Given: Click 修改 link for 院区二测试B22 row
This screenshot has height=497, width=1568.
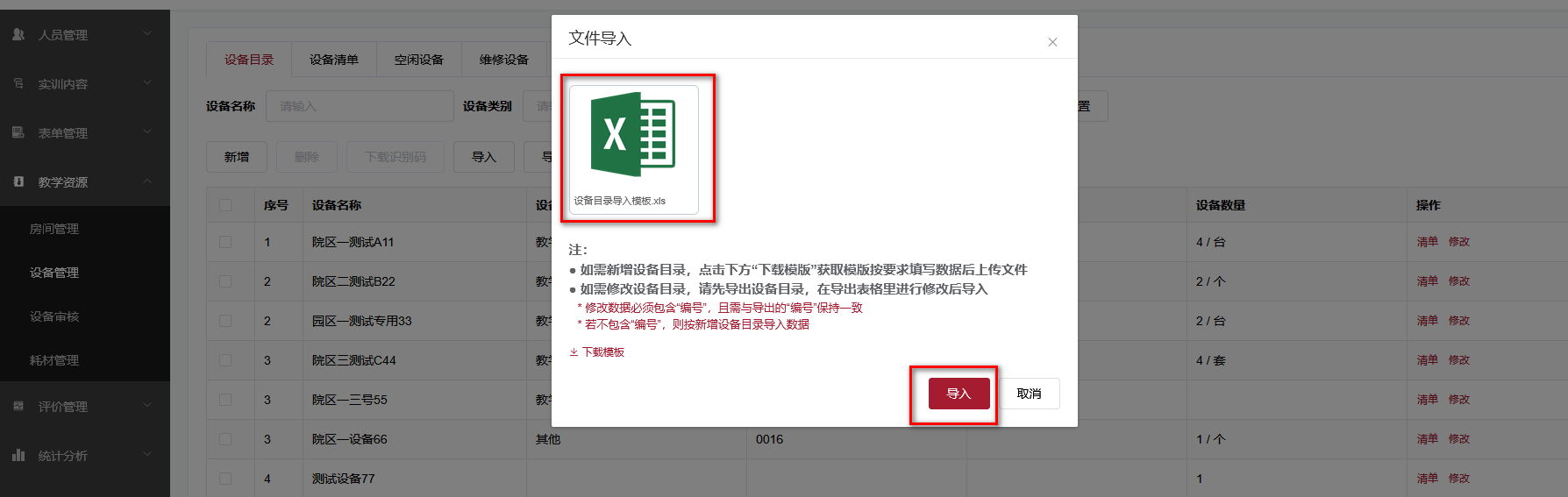Looking at the screenshot, I should click(1459, 281).
